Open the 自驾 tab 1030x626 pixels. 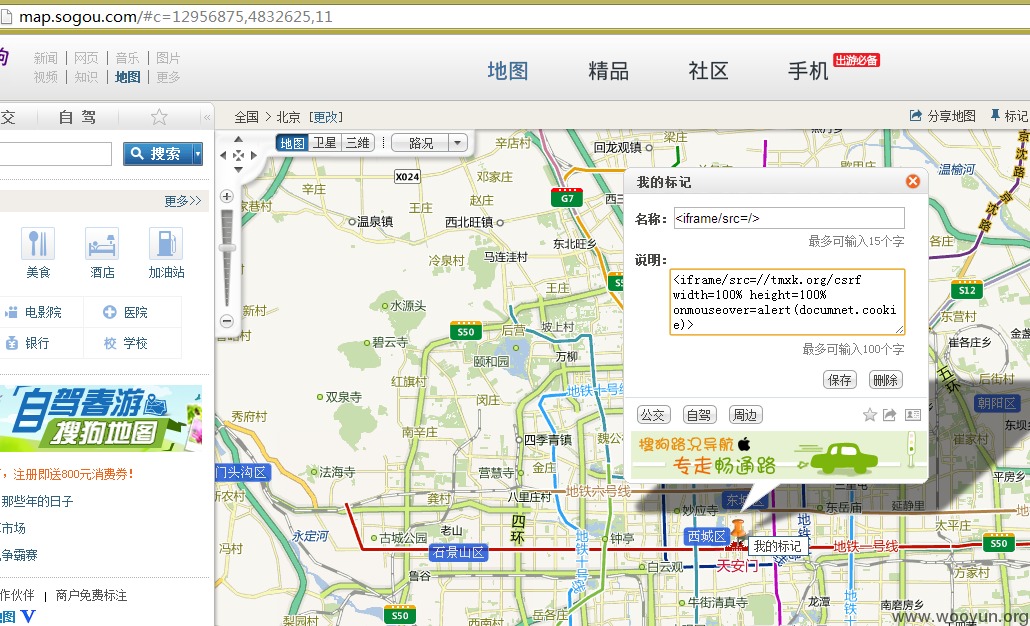point(78,117)
